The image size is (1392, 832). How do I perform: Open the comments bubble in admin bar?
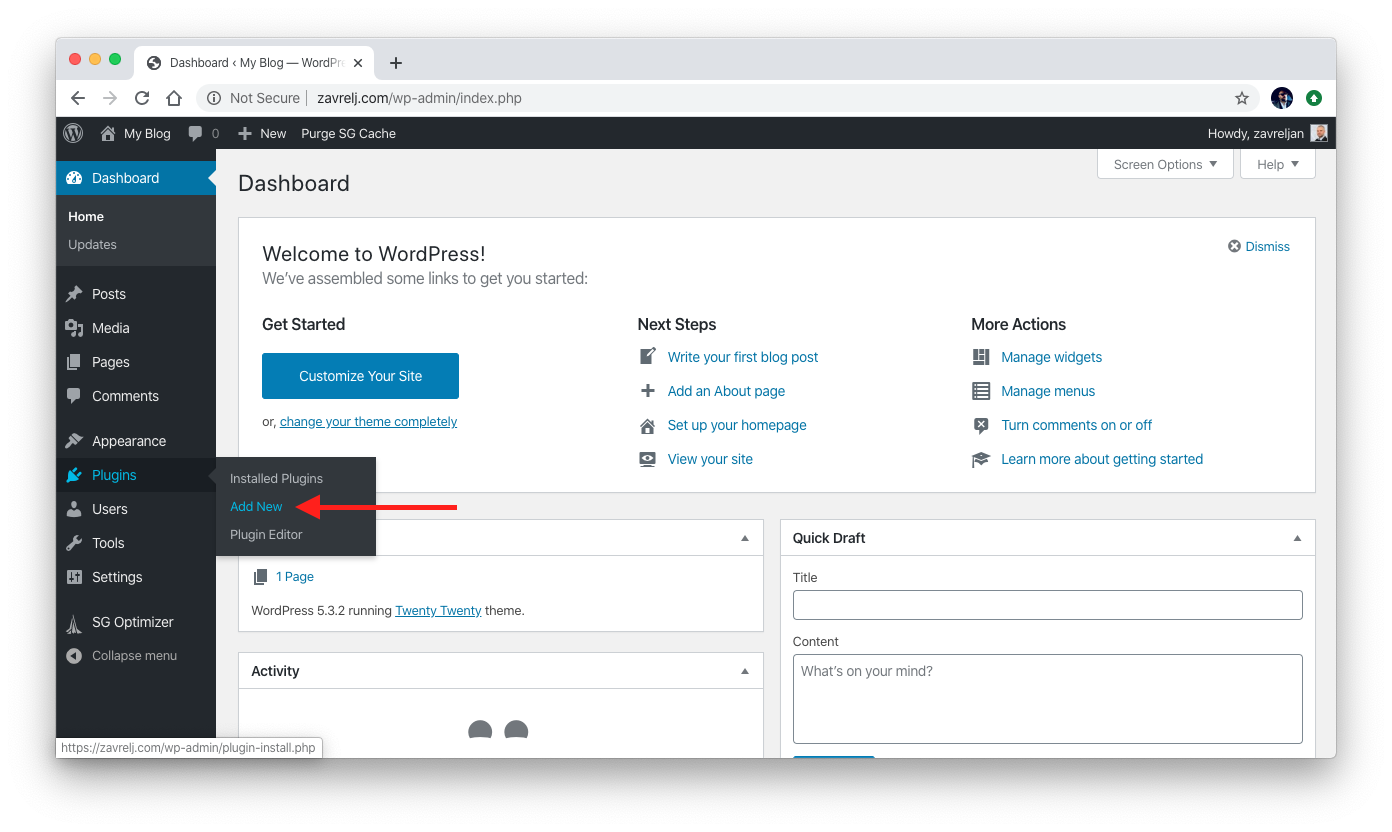coord(196,133)
